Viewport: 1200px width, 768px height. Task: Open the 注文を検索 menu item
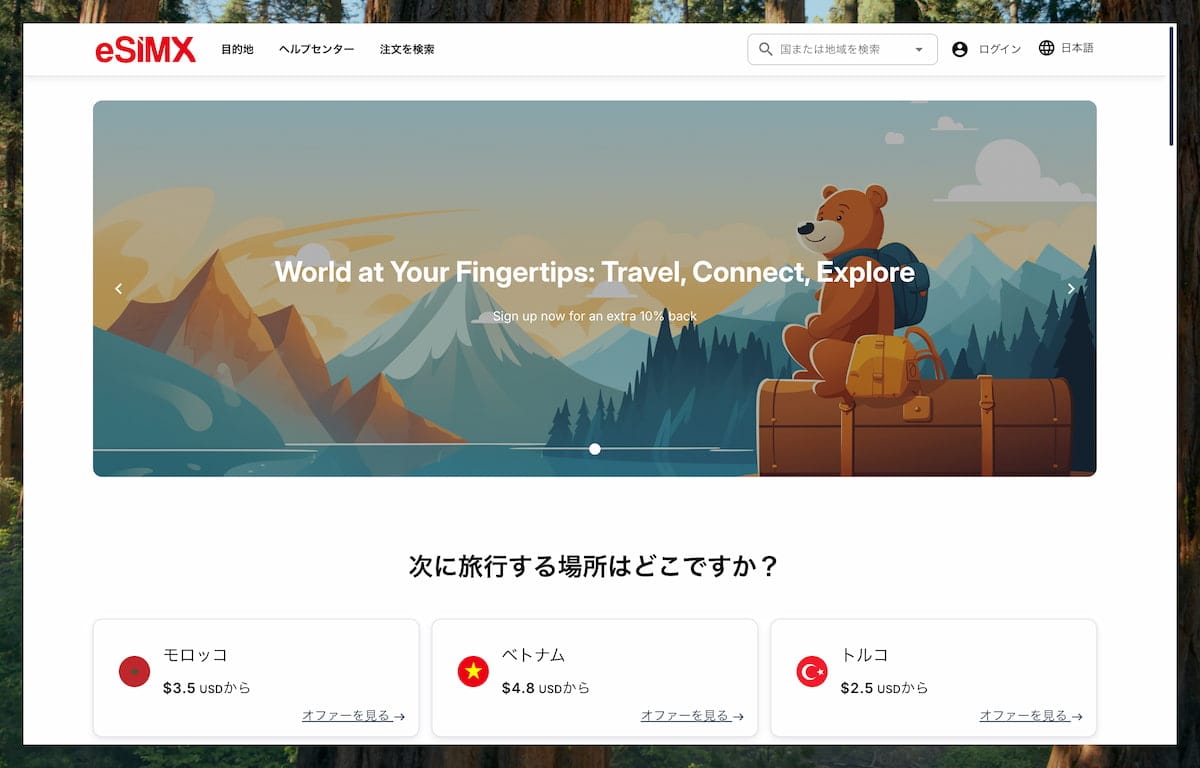click(x=407, y=49)
